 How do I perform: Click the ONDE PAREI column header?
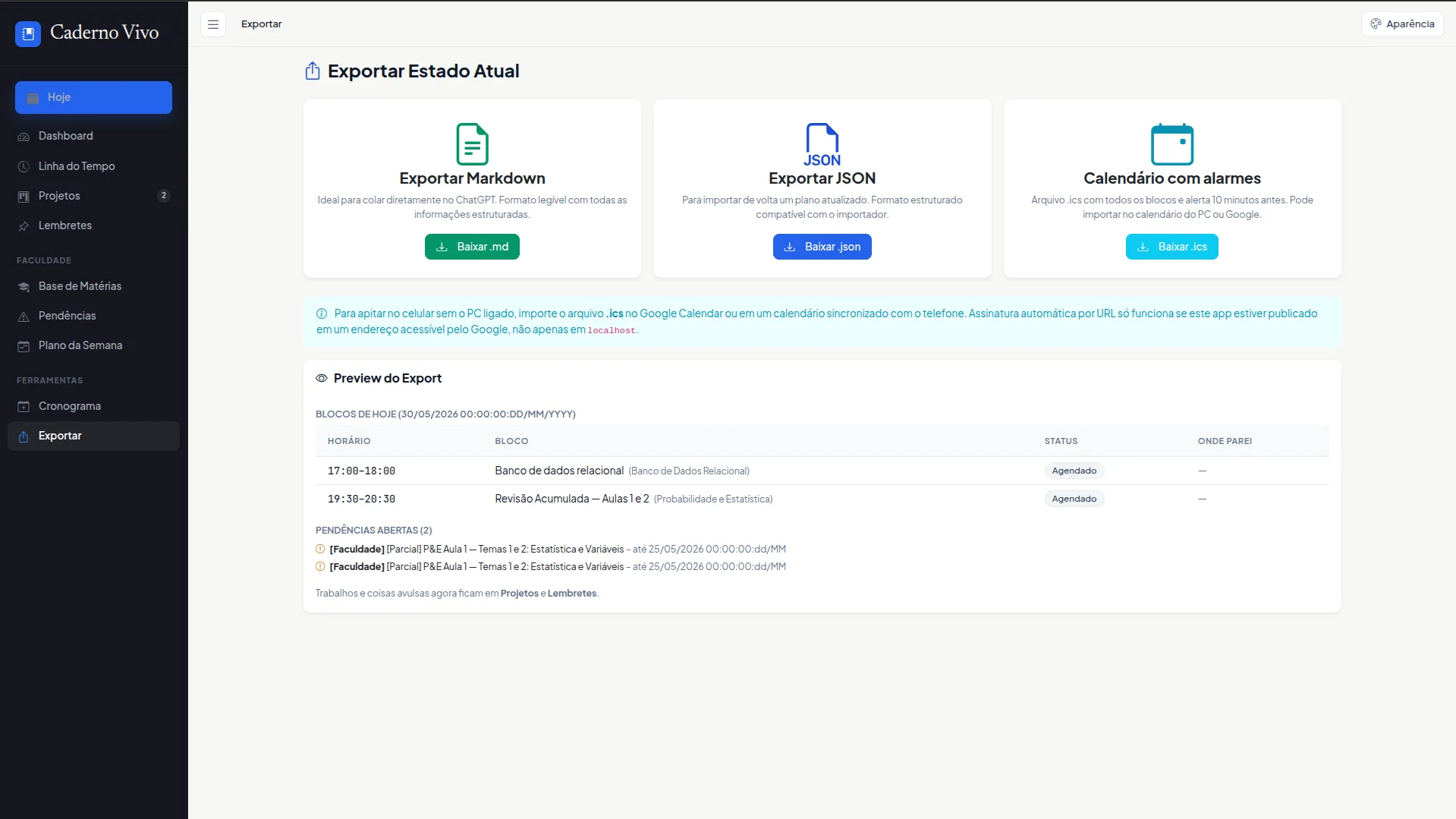pos(1225,441)
